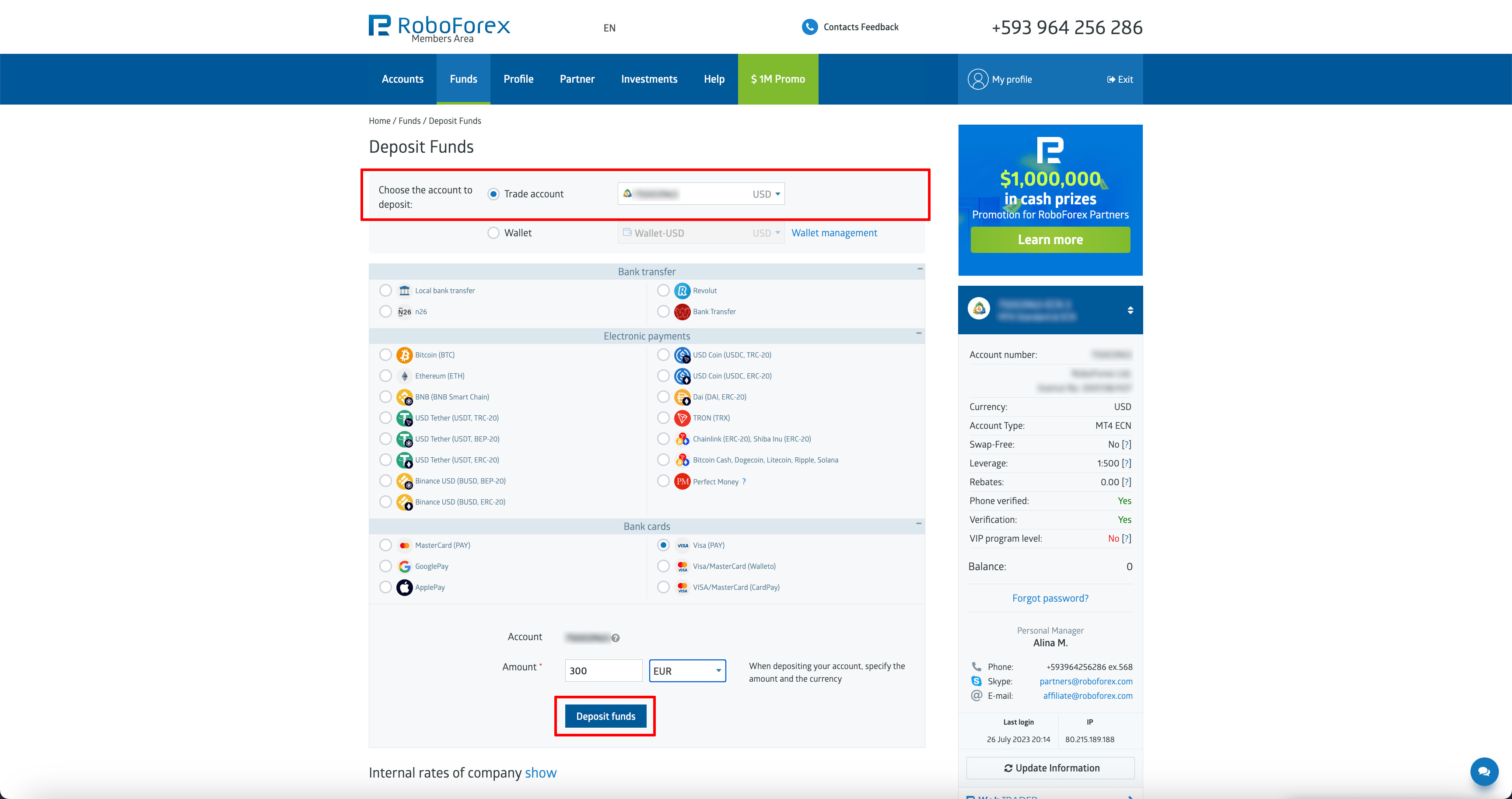Image resolution: width=1512 pixels, height=799 pixels.
Task: Select Visa (PAY) radio button
Action: click(663, 545)
